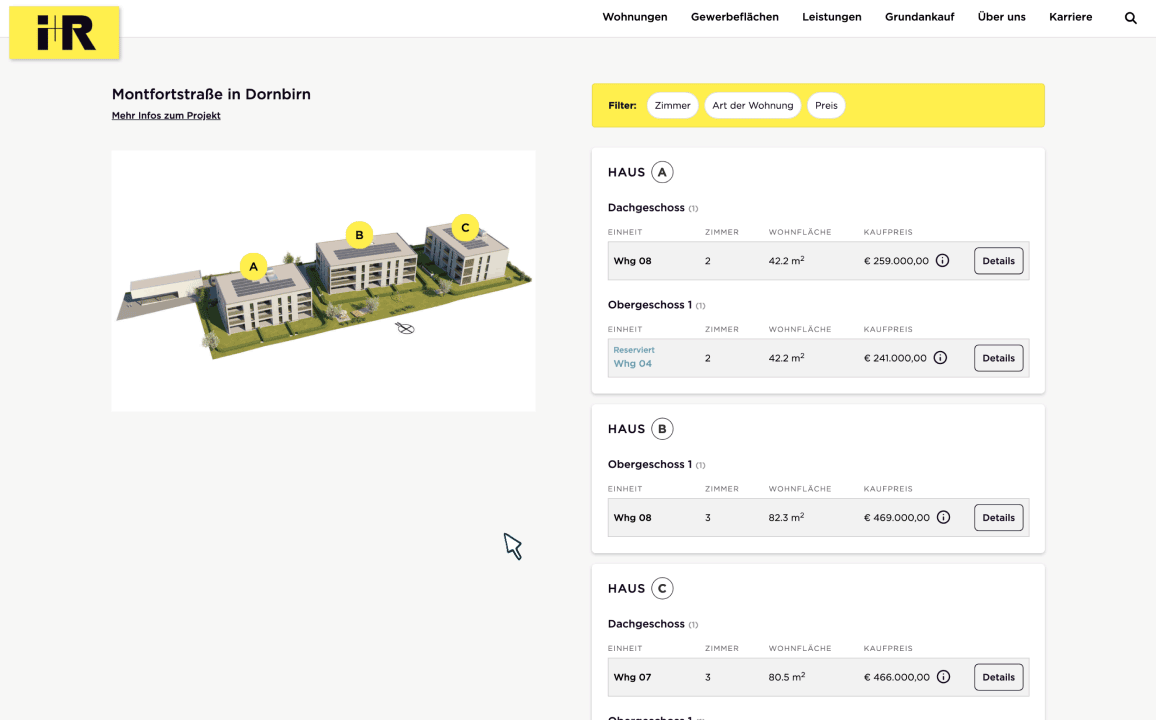The width and height of the screenshot is (1156, 720).
Task: Open the search magnifier icon
Action: (1131, 18)
